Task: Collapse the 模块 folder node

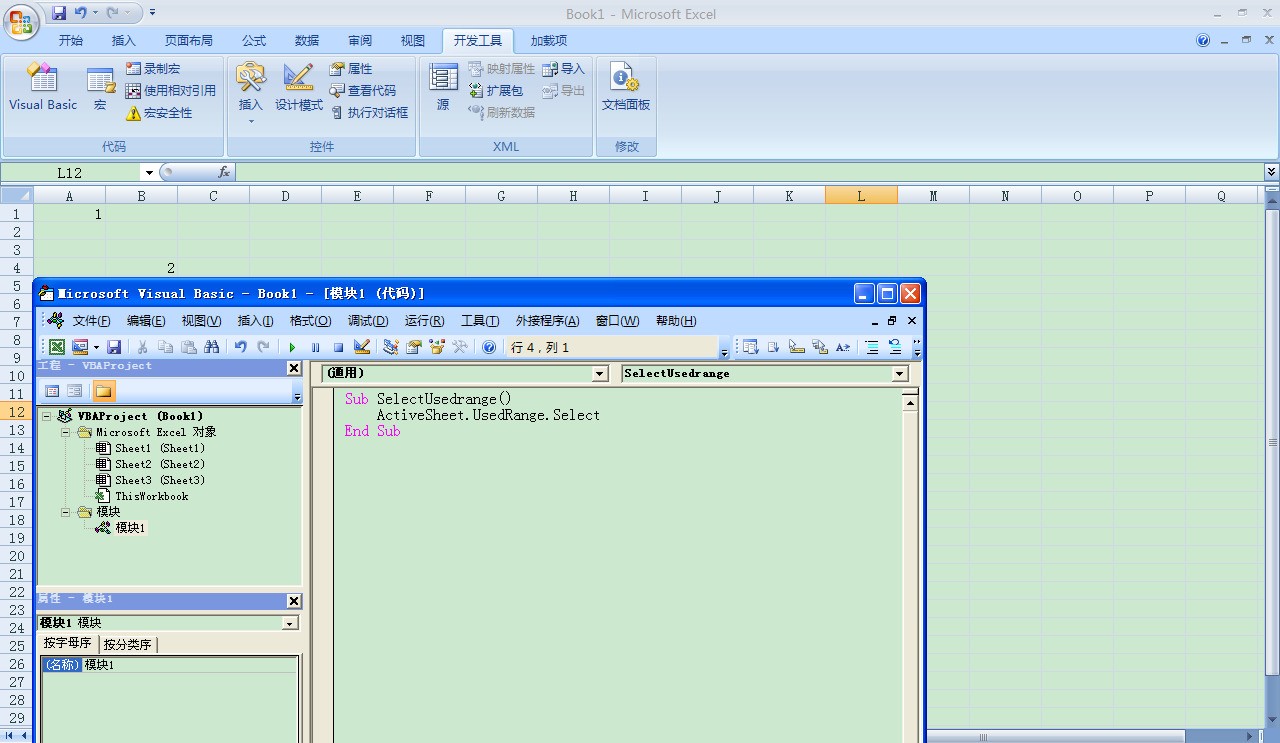Action: [66, 512]
